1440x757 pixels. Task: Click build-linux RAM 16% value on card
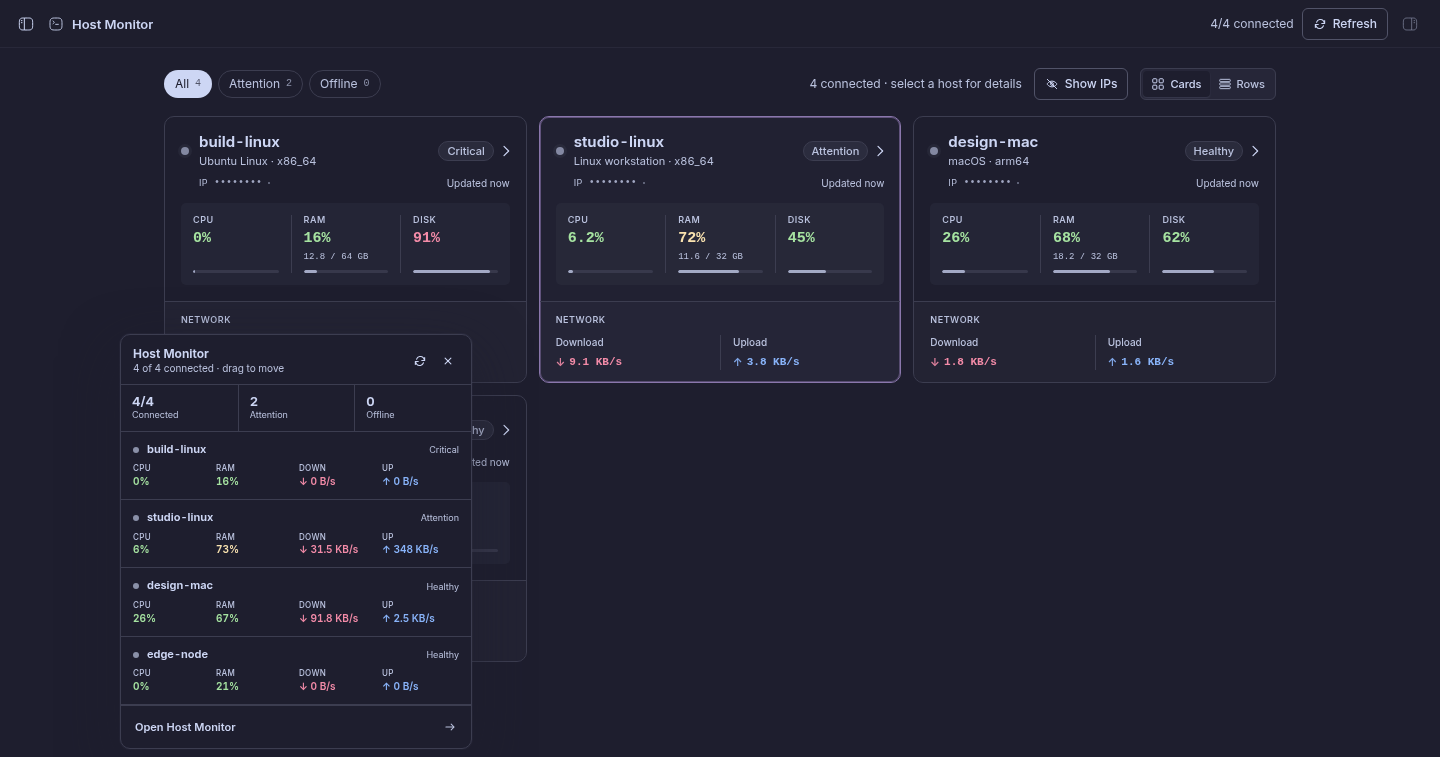pos(317,237)
